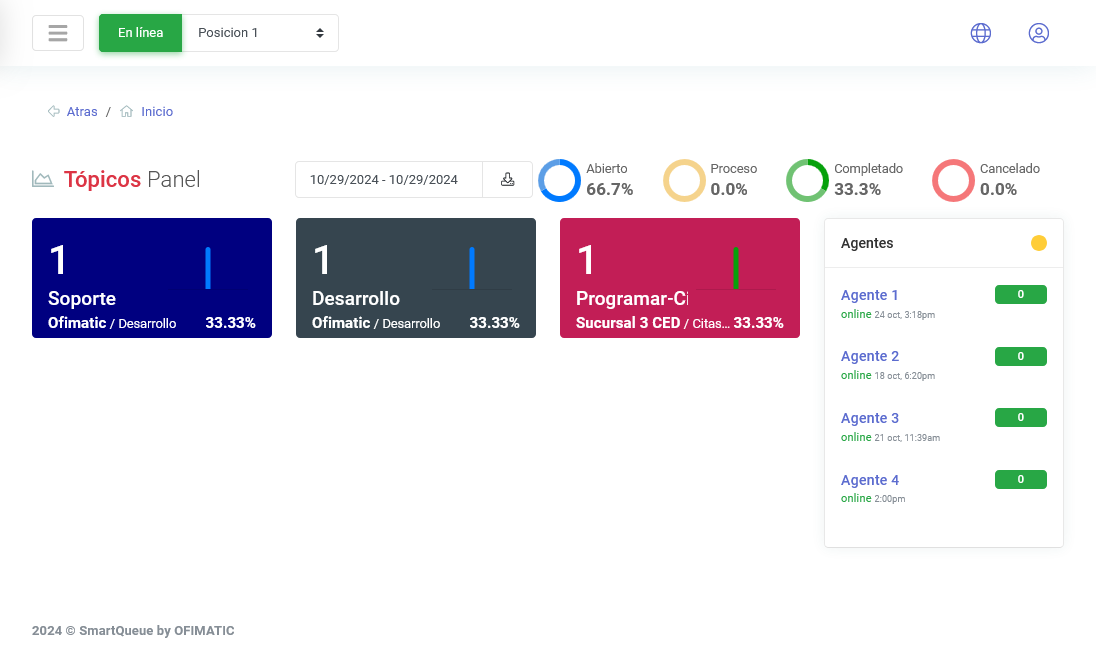Click the Completado donut chart
The image size is (1096, 653).
click(807, 180)
